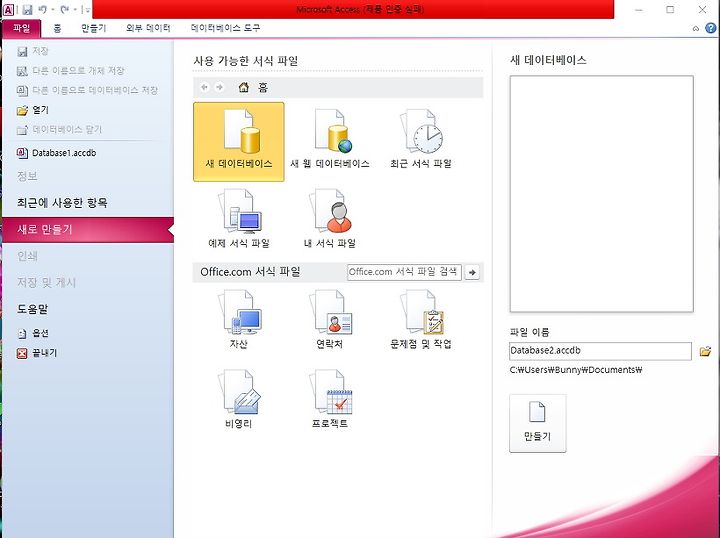Open 최근 서식 파일 templates
The image size is (720, 538).
[x=421, y=141]
